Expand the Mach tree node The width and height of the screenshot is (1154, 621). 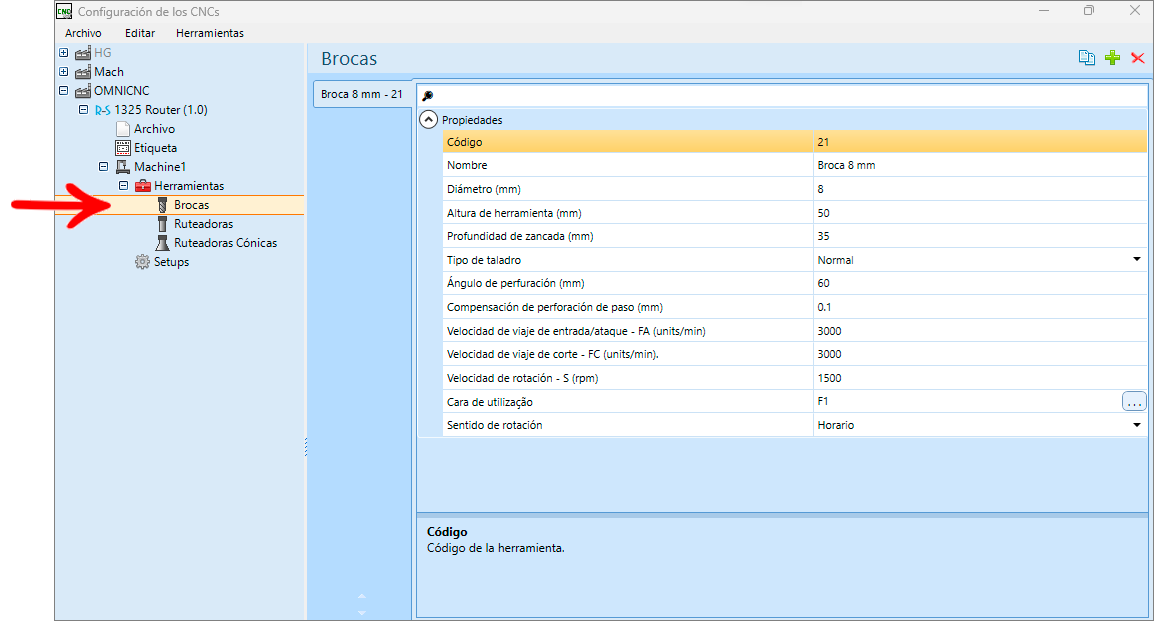point(63,72)
